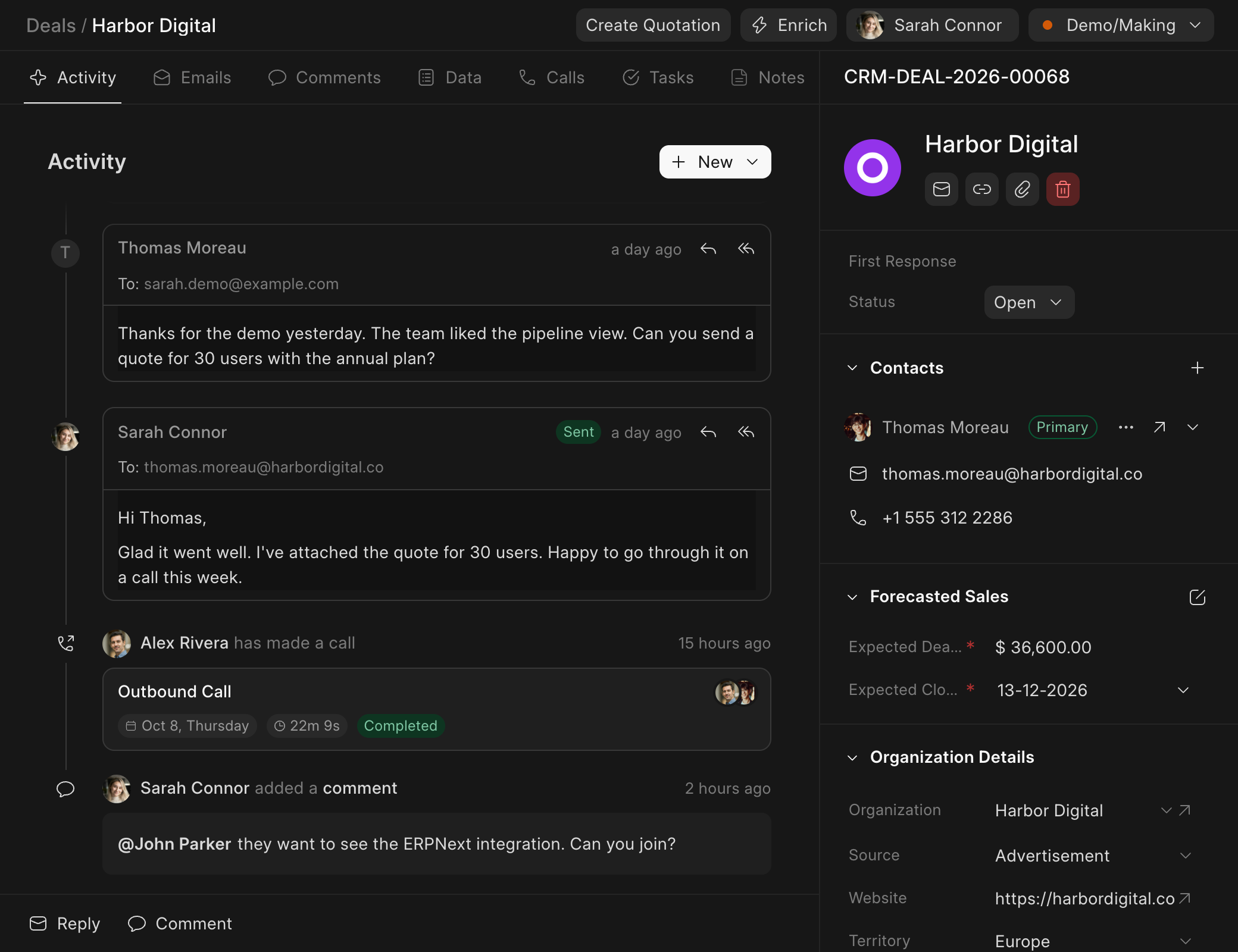
Task: Open the Territory Europe dropdown
Action: coord(1186,941)
